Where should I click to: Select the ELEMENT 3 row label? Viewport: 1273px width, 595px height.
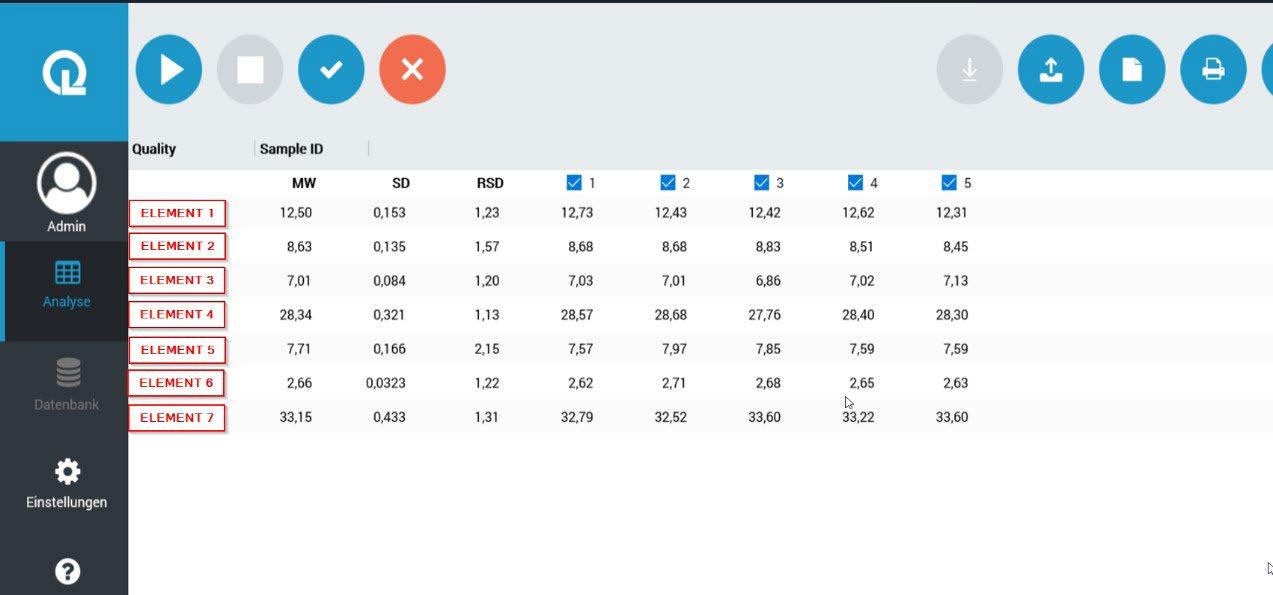click(x=177, y=280)
